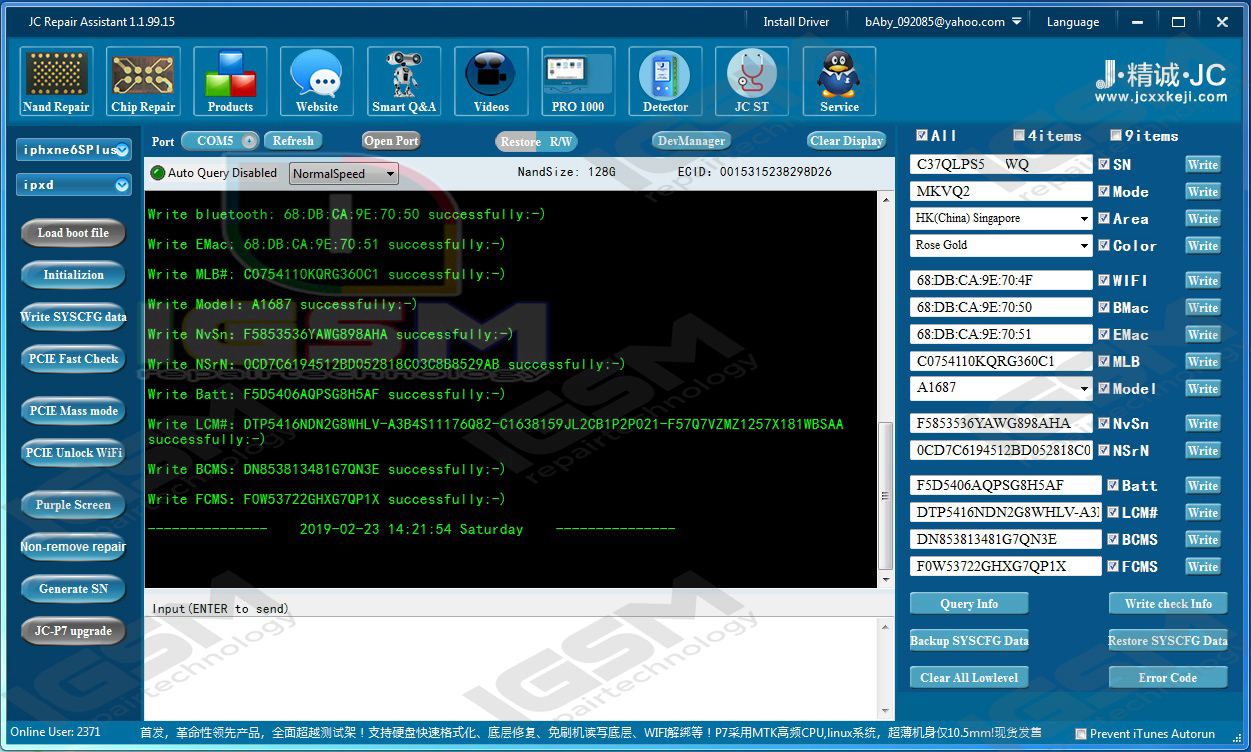Click PCIE Mass mode button

click(x=73, y=411)
